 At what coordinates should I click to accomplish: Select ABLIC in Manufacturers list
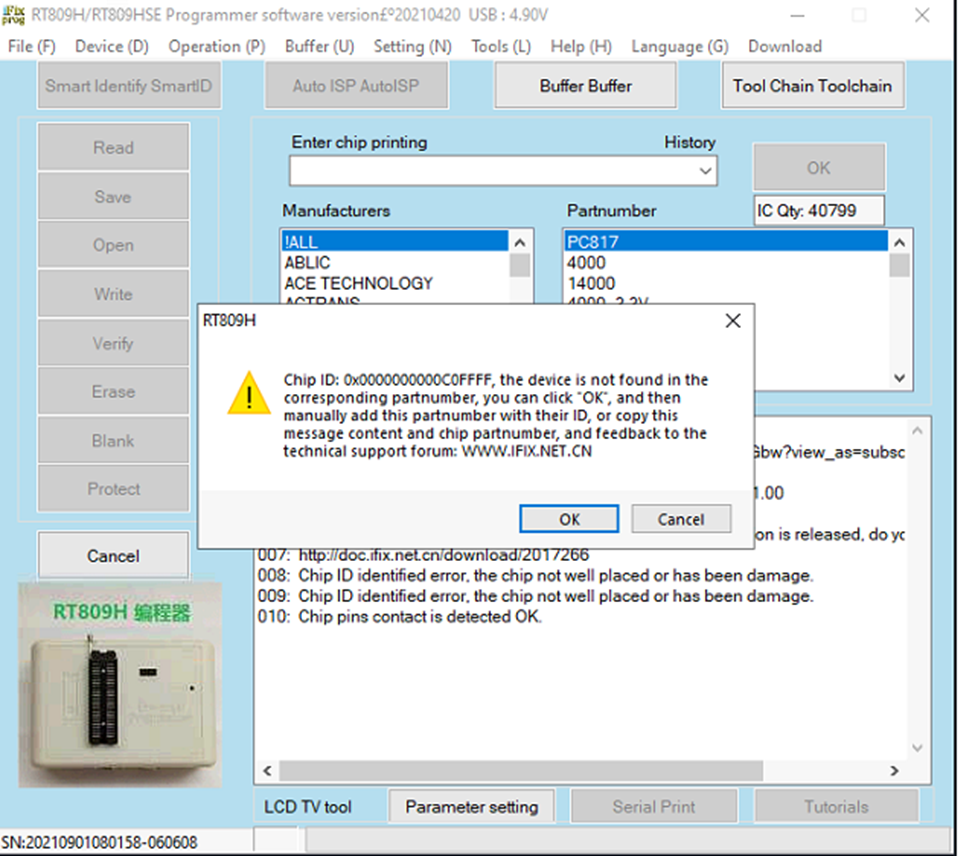tap(307, 262)
